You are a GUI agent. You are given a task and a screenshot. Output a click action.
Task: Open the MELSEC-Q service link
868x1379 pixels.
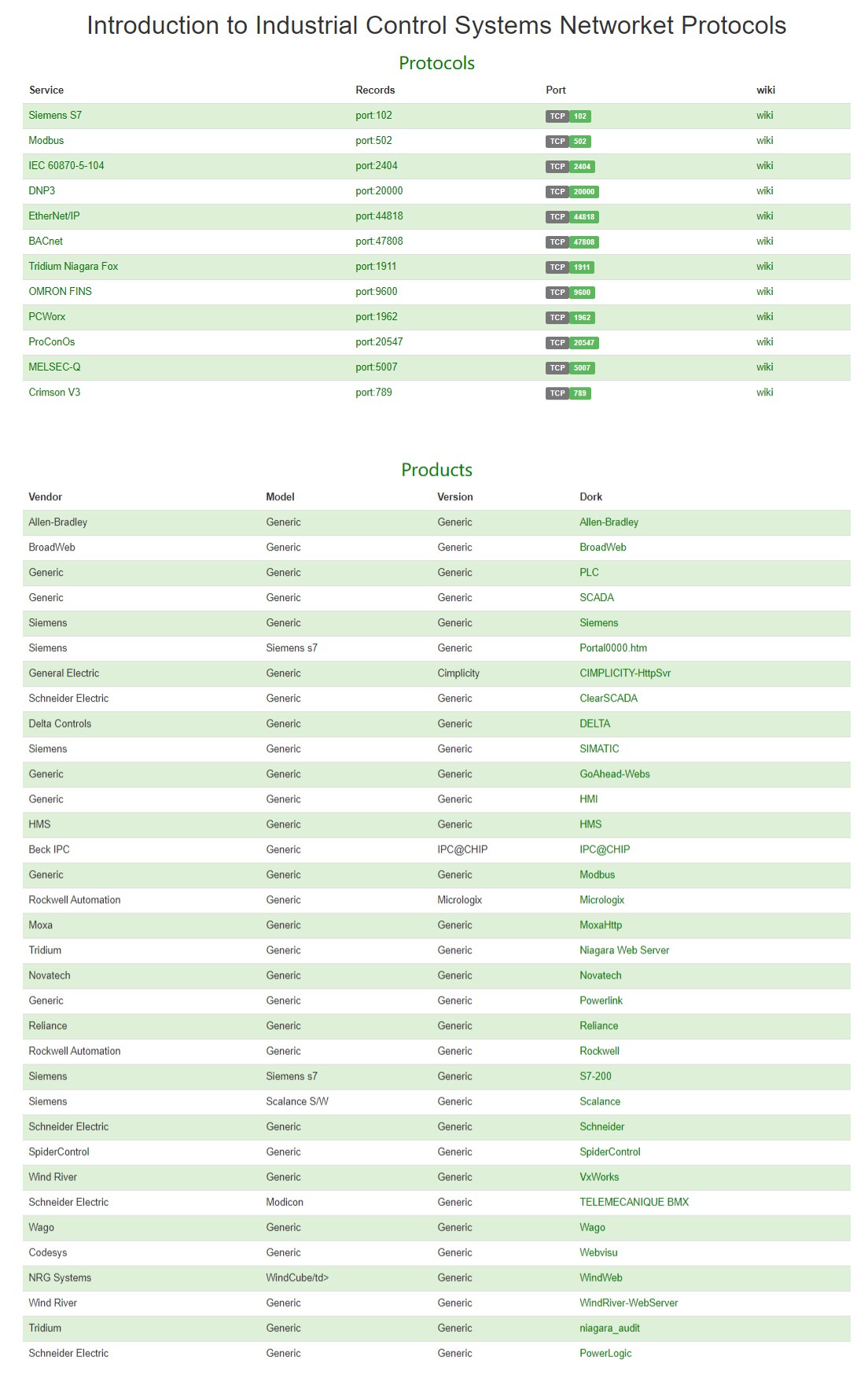(x=54, y=367)
